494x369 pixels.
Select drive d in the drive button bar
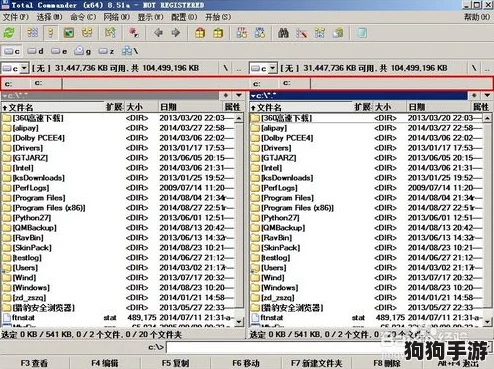[x=35, y=51]
